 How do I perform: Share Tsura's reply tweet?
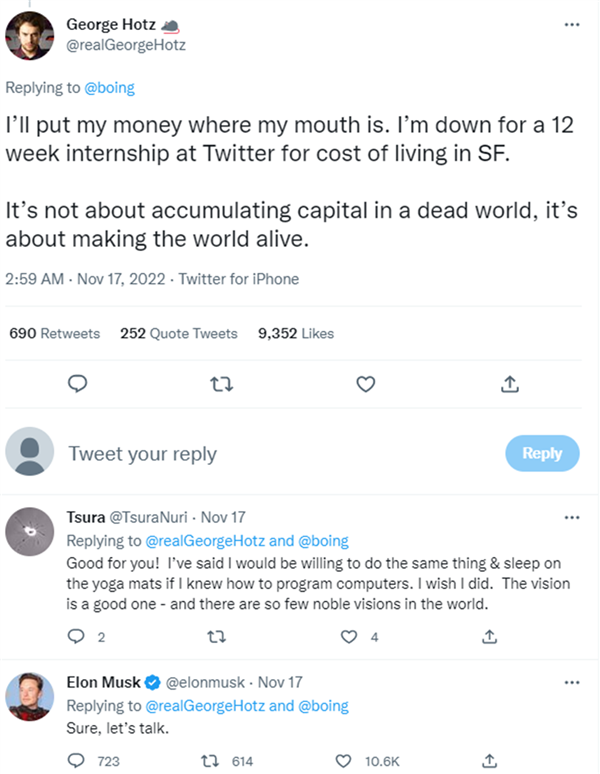point(489,637)
